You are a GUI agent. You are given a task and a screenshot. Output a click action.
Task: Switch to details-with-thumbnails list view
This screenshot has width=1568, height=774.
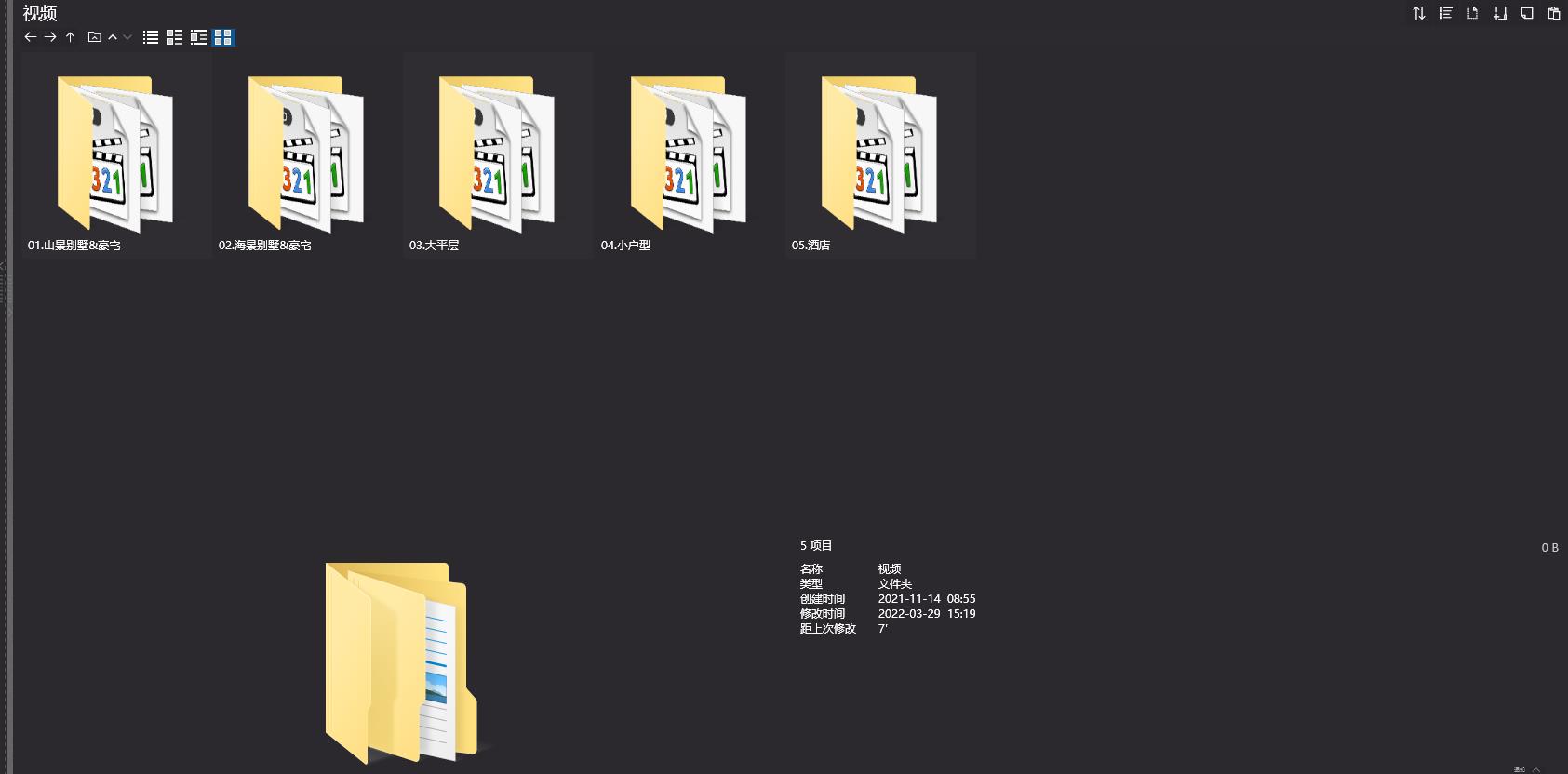tap(174, 37)
